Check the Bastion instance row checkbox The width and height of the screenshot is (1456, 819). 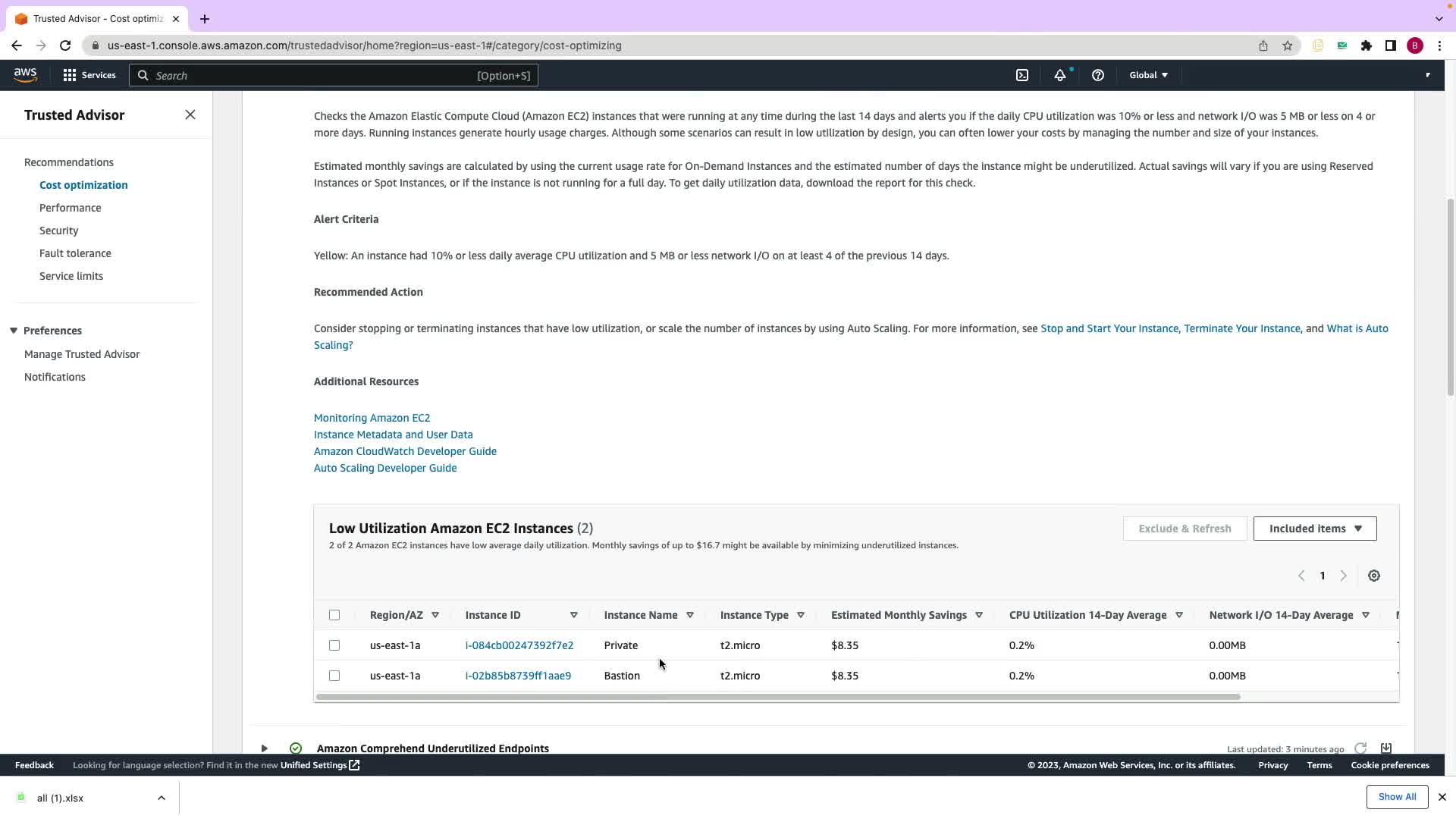(x=334, y=676)
